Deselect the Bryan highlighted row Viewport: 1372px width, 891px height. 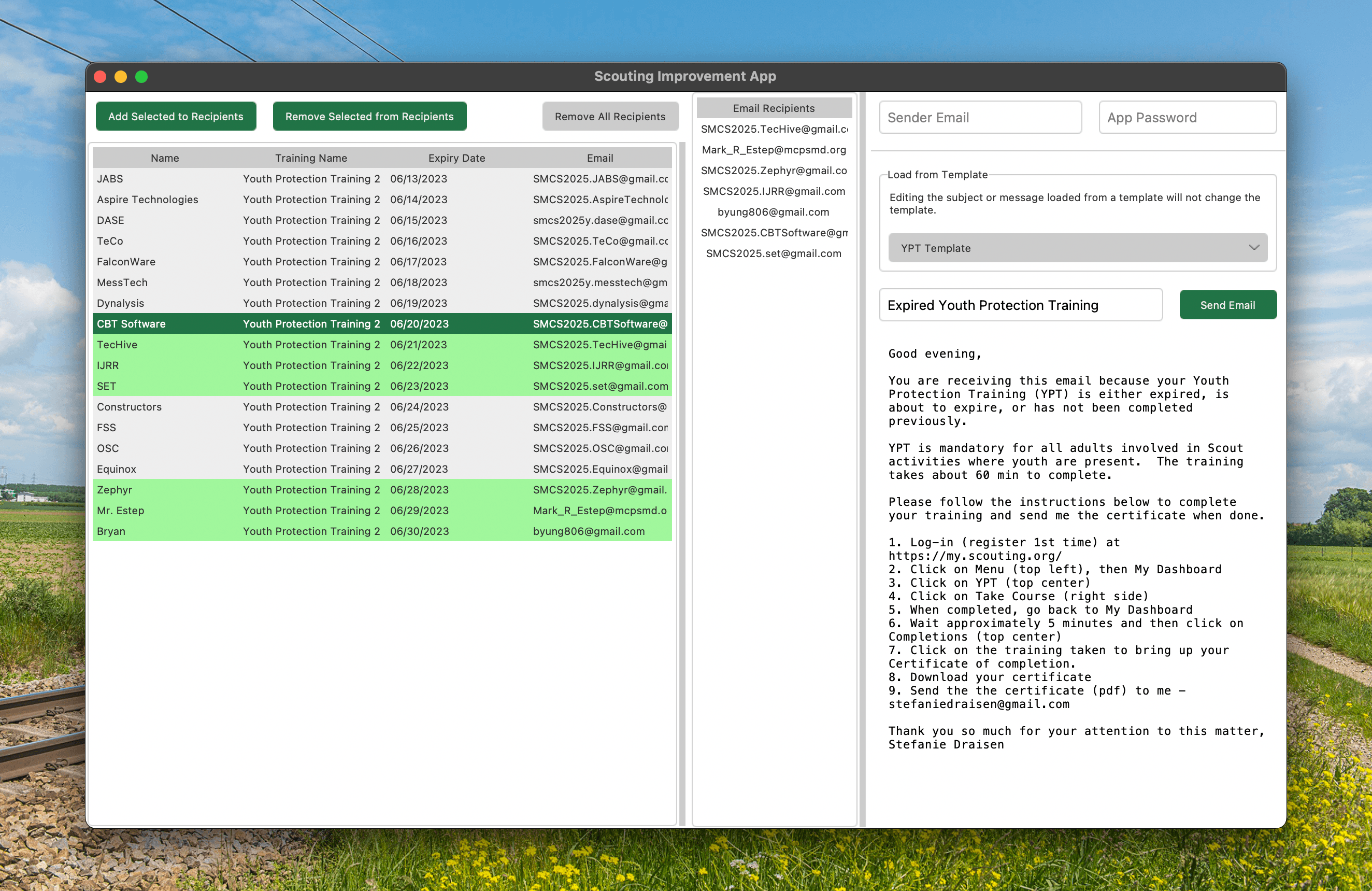231,531
